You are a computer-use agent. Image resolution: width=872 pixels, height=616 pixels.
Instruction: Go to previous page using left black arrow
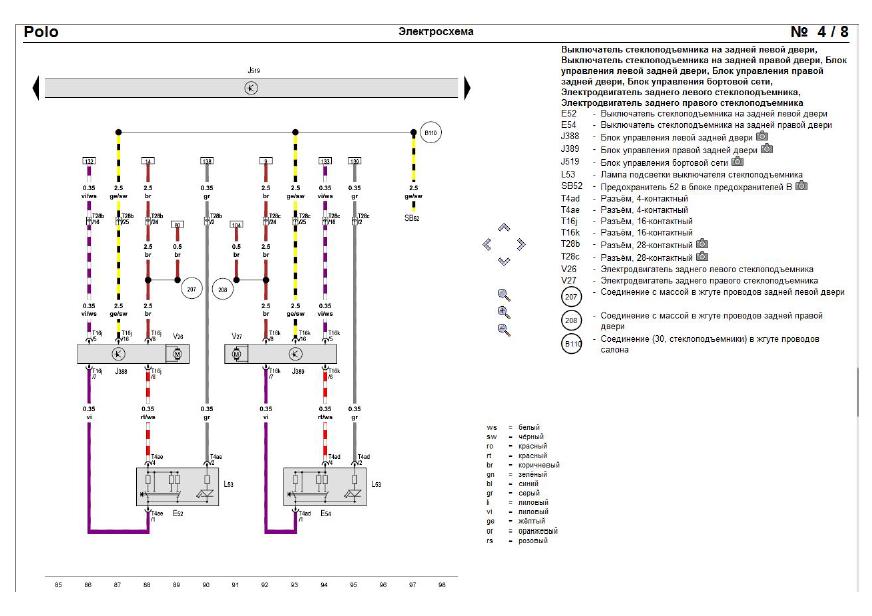point(37,88)
